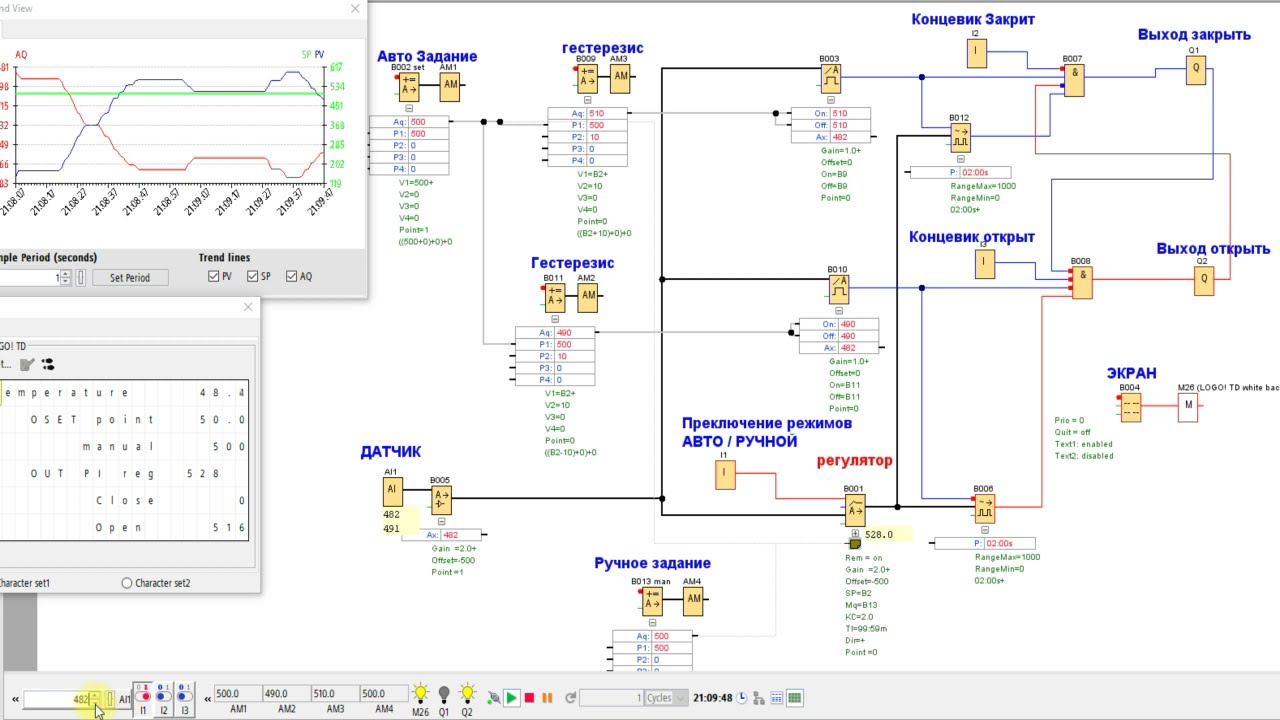
Task: Start simulation with green play button
Action: [511, 698]
